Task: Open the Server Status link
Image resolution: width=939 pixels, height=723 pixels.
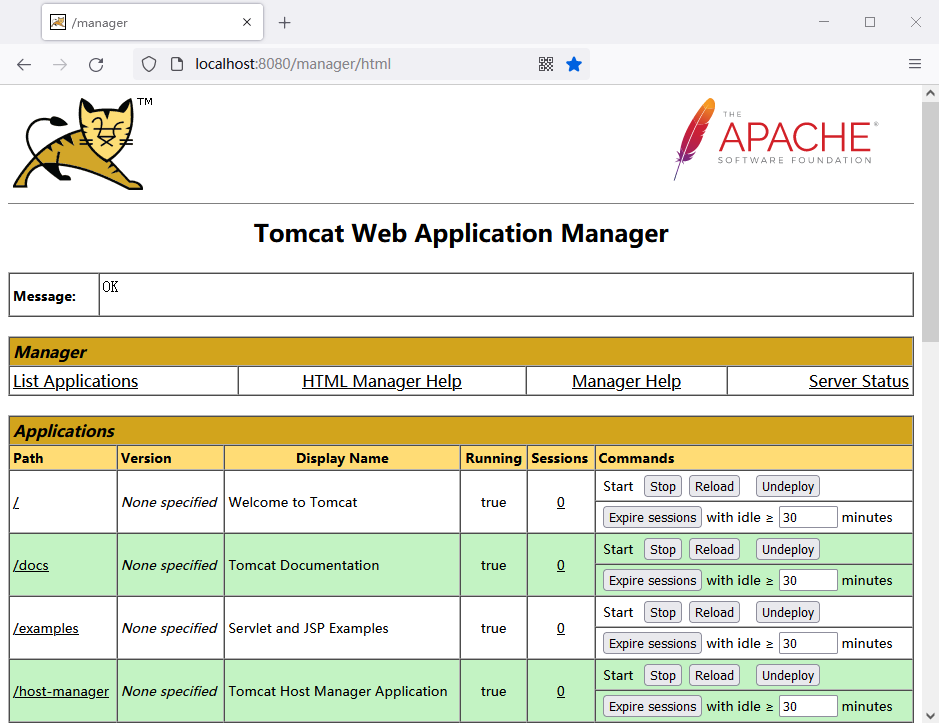Action: (x=859, y=381)
